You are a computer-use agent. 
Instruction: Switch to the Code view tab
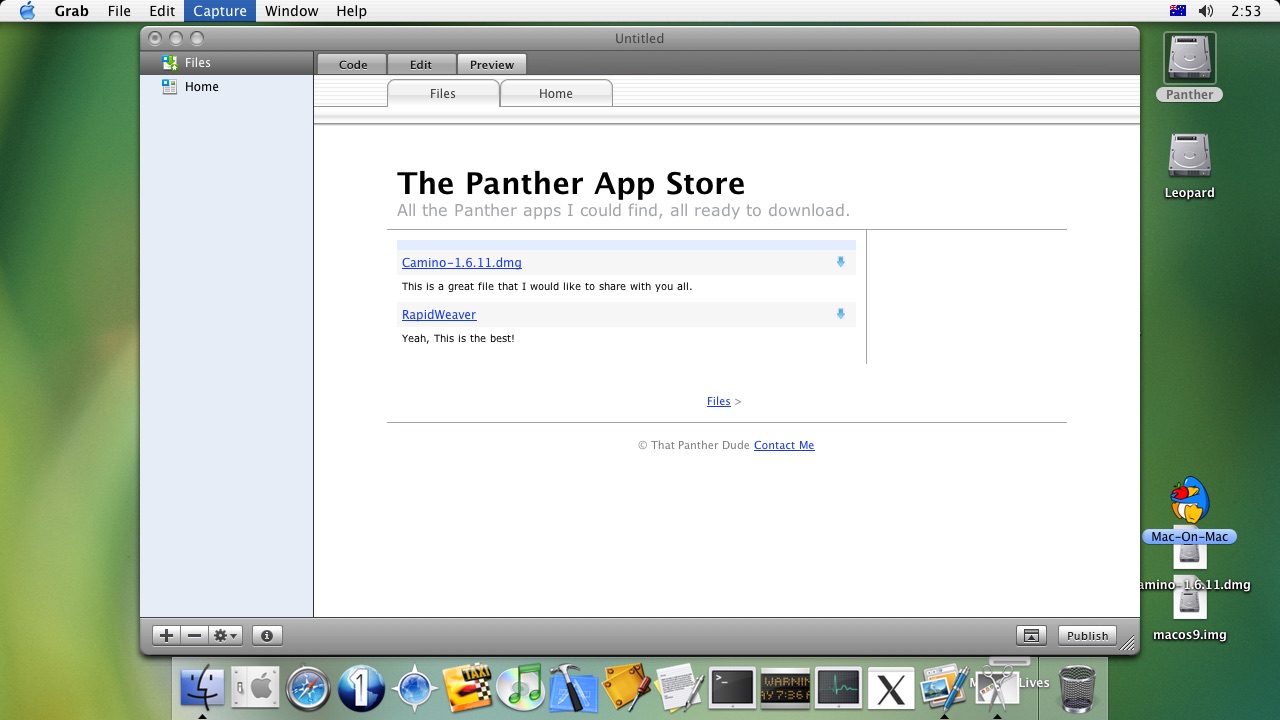[353, 64]
